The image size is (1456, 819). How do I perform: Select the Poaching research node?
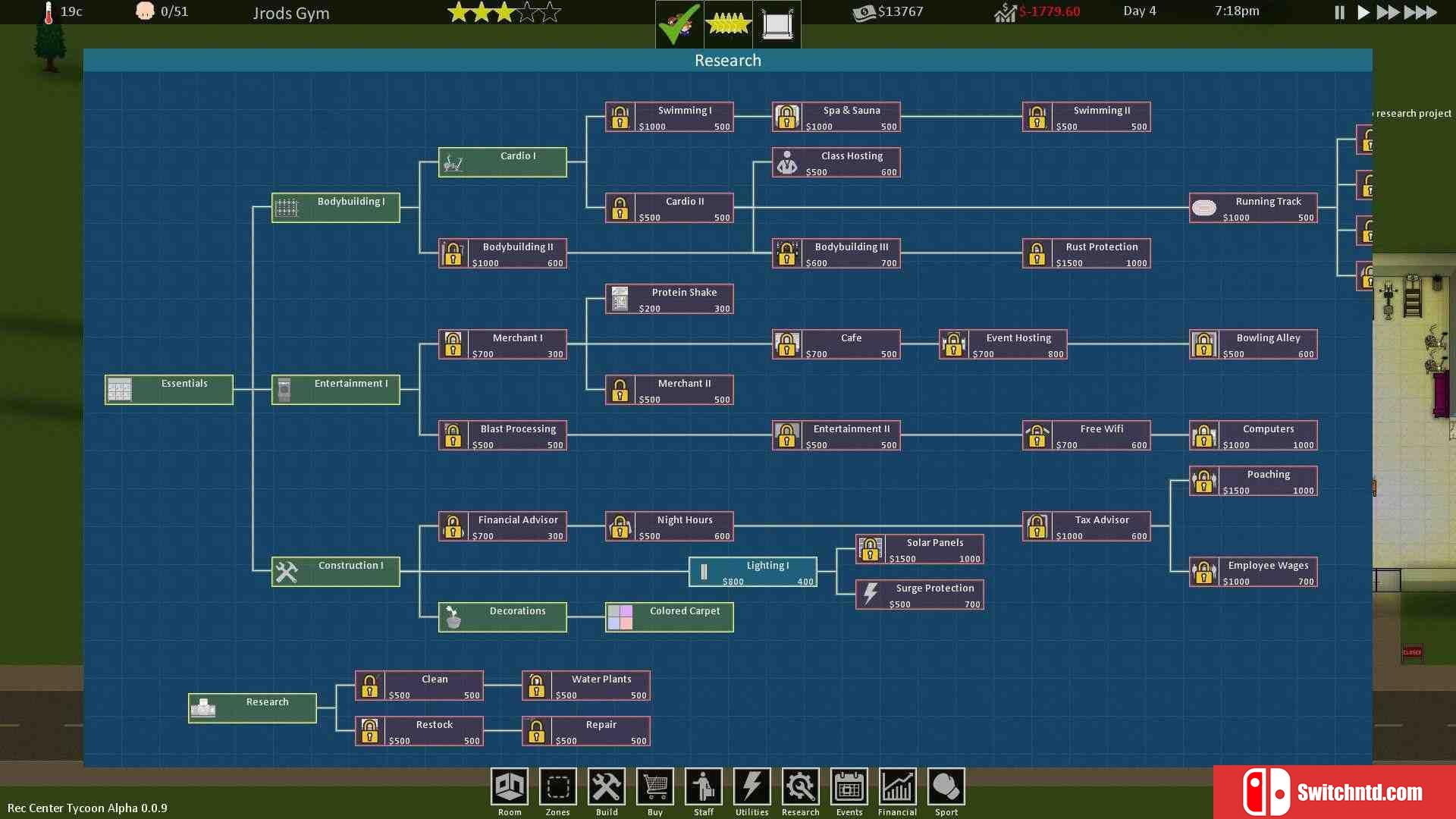point(1253,481)
